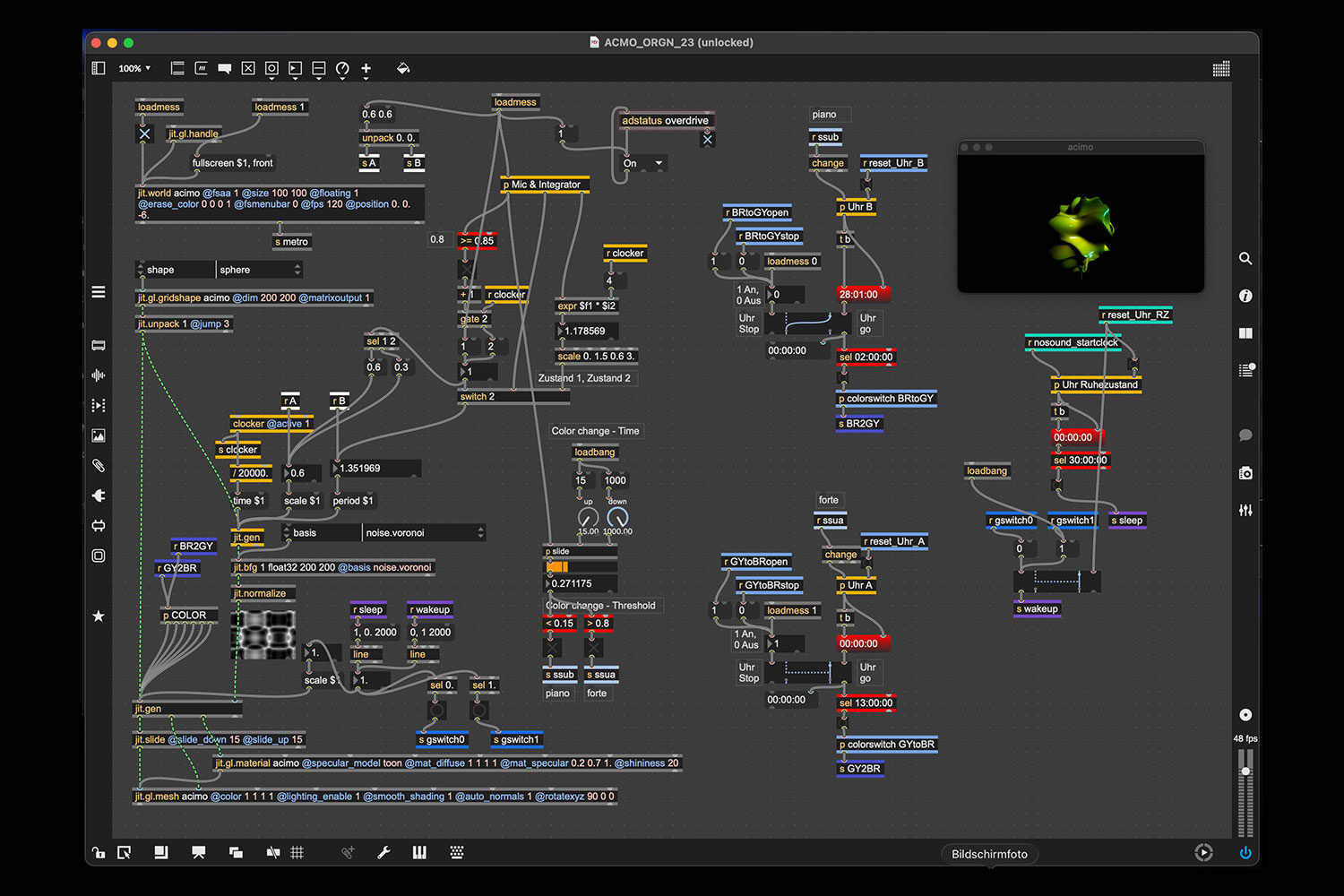Open the Inspector info icon in right sidebar
Viewport: 1344px width, 896px height.
(x=1245, y=296)
